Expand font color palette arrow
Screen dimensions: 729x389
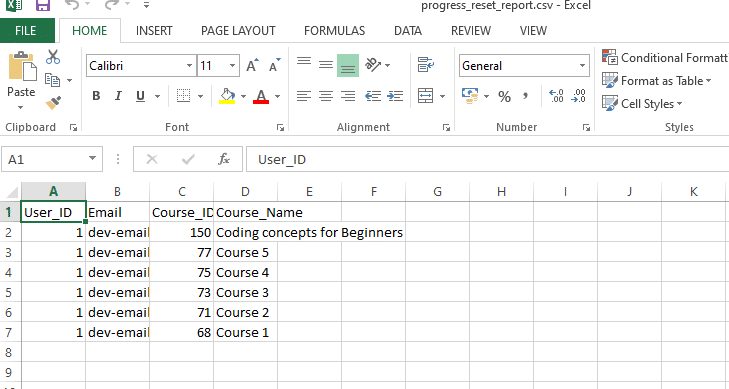(x=278, y=96)
